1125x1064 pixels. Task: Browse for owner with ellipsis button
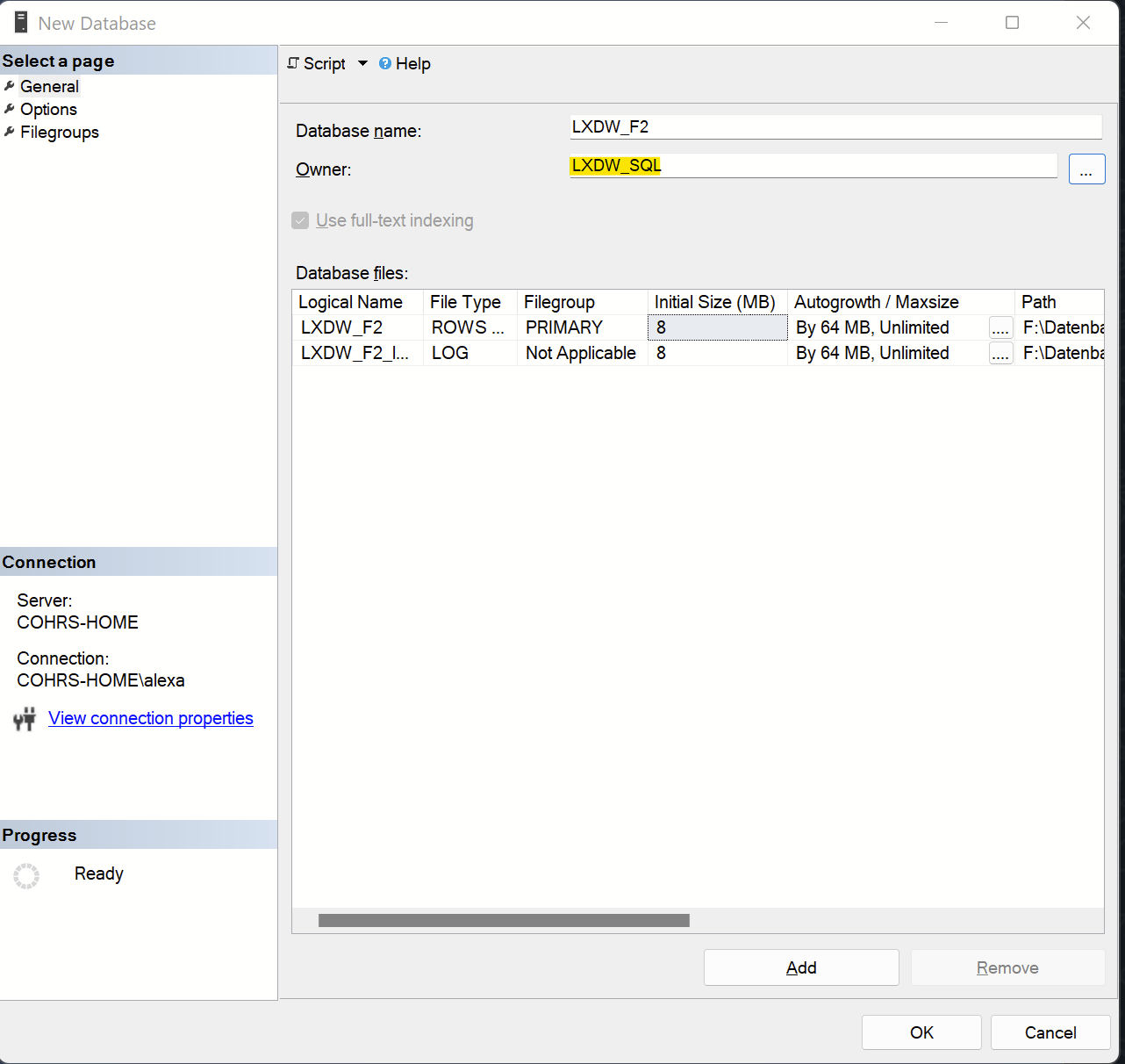[1086, 169]
